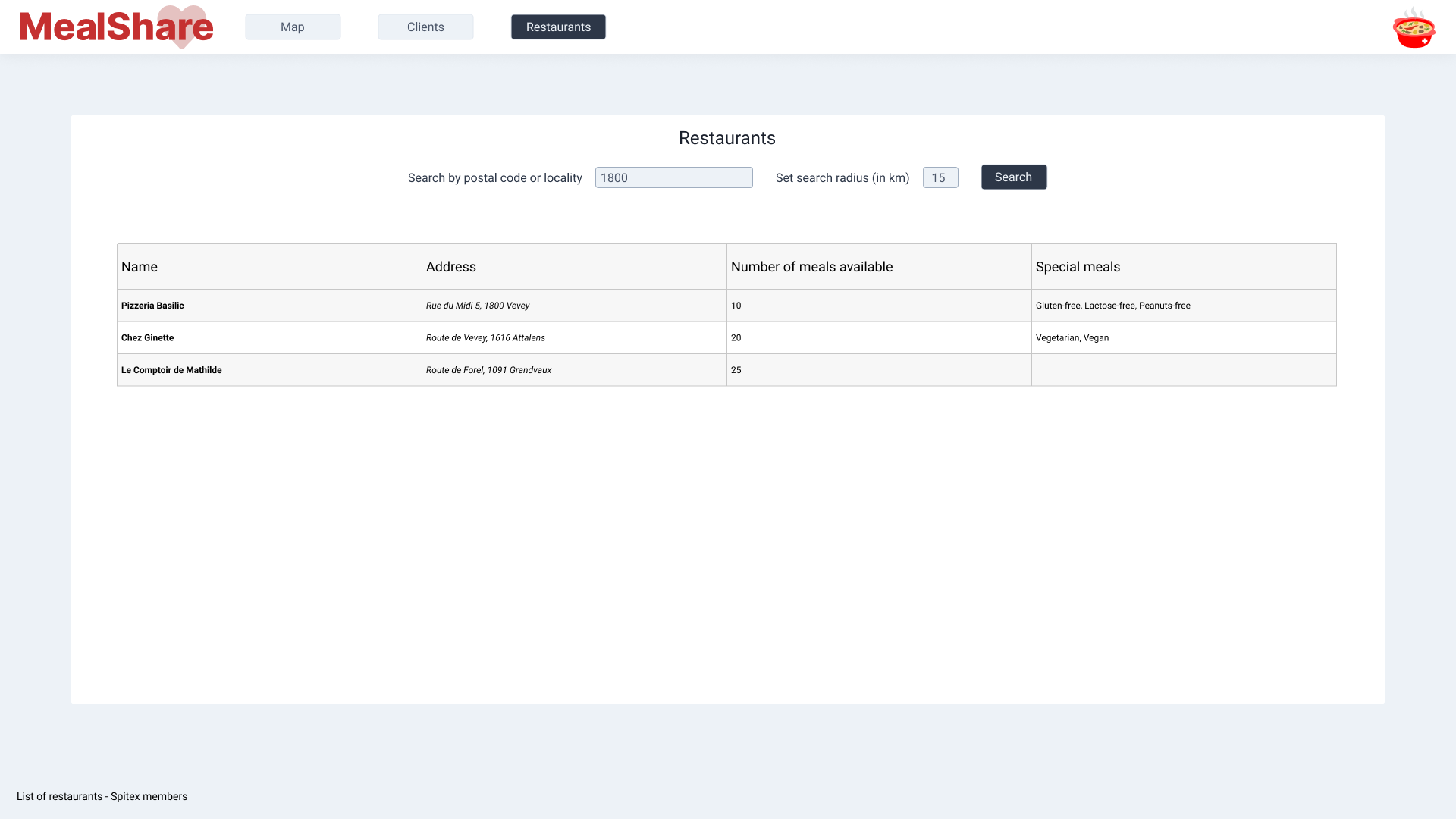Click the Special meals column header
1456x819 pixels.
pyautogui.click(x=1078, y=267)
